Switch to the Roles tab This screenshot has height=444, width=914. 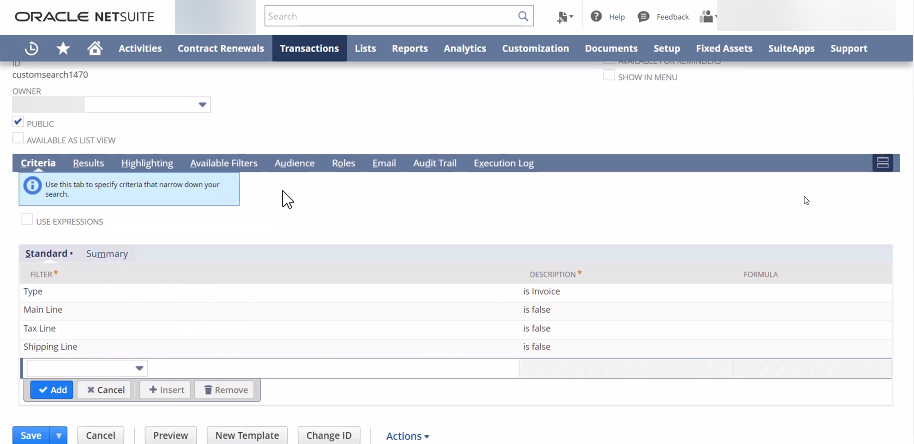343,163
